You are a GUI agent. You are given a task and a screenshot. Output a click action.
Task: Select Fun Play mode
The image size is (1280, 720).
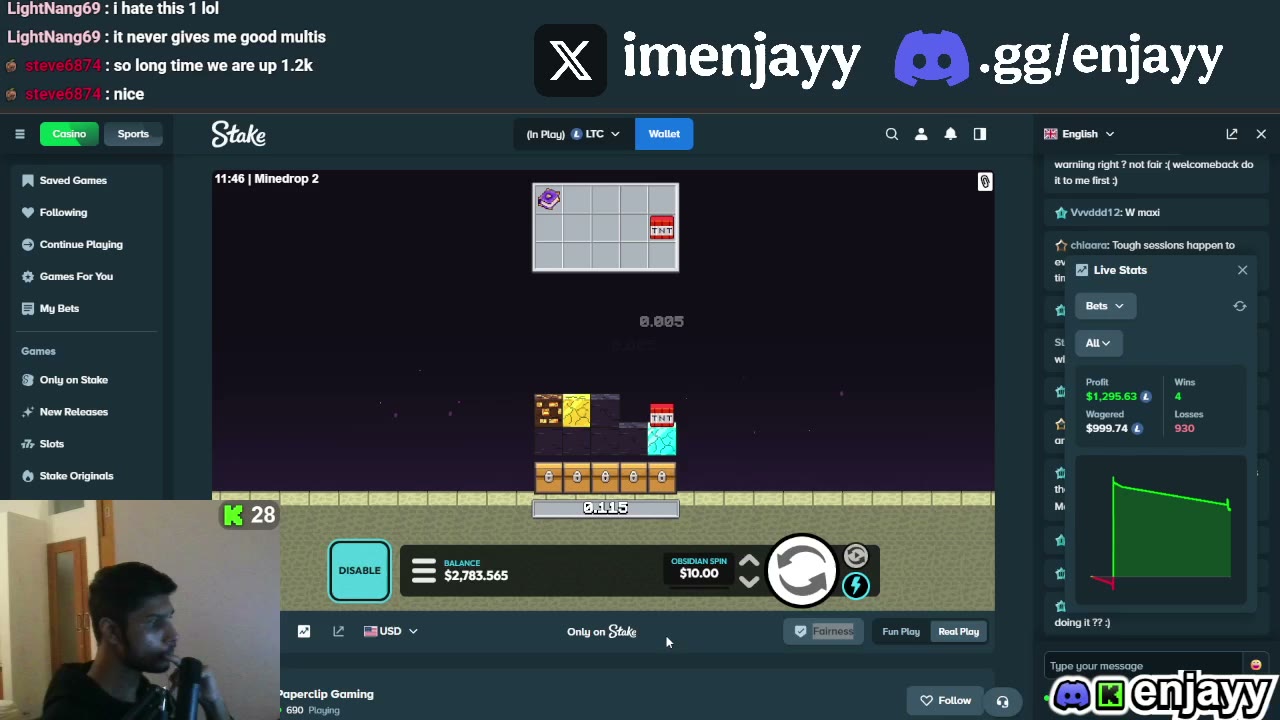click(x=901, y=631)
